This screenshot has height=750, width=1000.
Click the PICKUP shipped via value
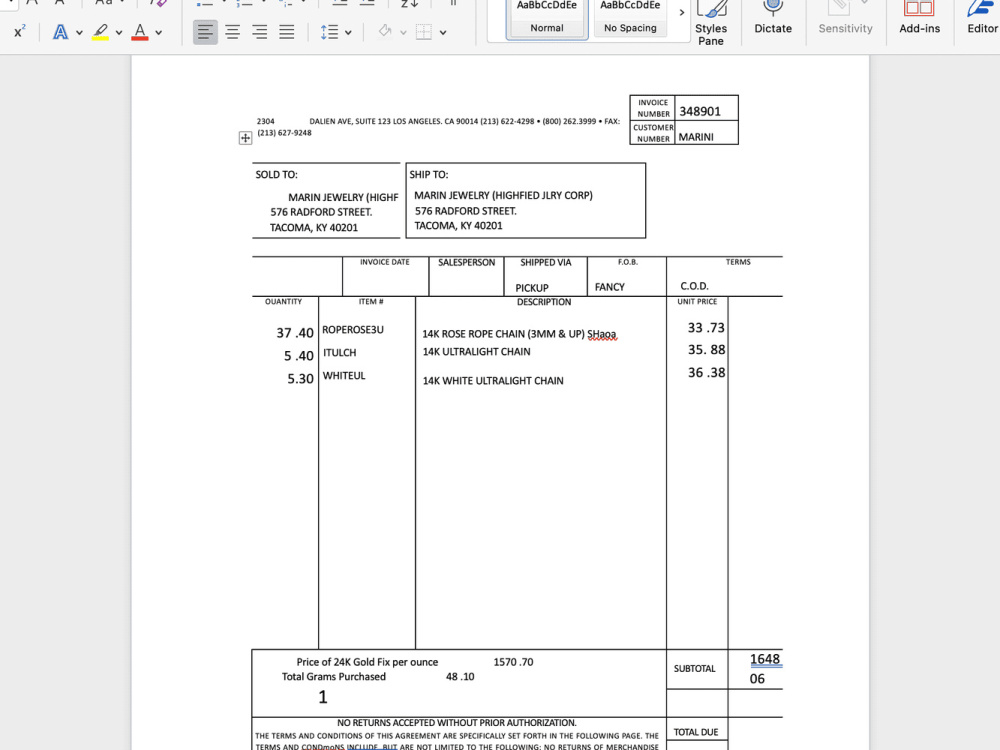[x=532, y=288]
